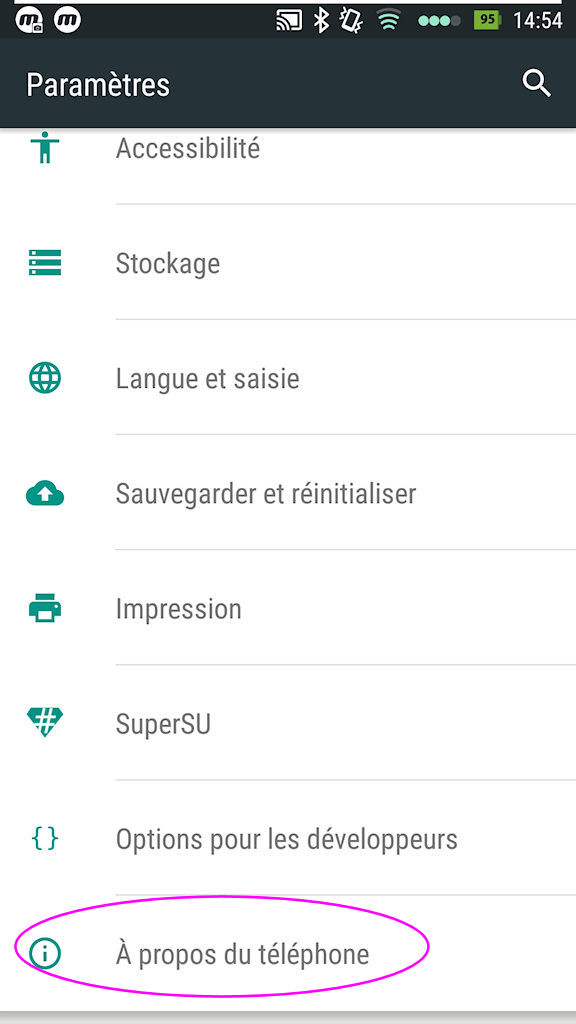Tap the Bluetooth status bar icon
This screenshot has width=576, height=1024.
(321, 20)
